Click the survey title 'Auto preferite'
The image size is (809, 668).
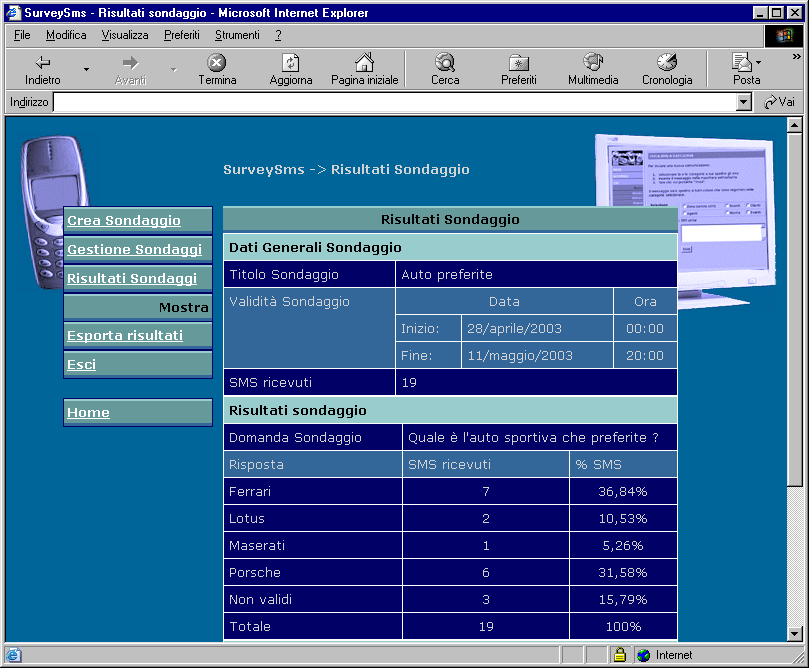point(447,274)
